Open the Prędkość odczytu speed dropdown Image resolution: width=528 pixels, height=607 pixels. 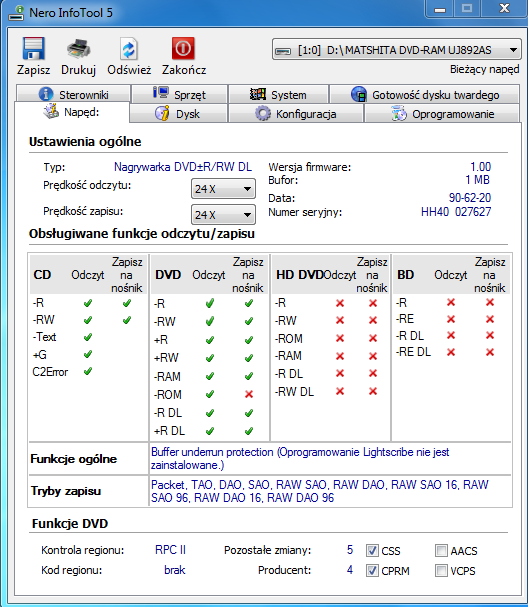223,189
